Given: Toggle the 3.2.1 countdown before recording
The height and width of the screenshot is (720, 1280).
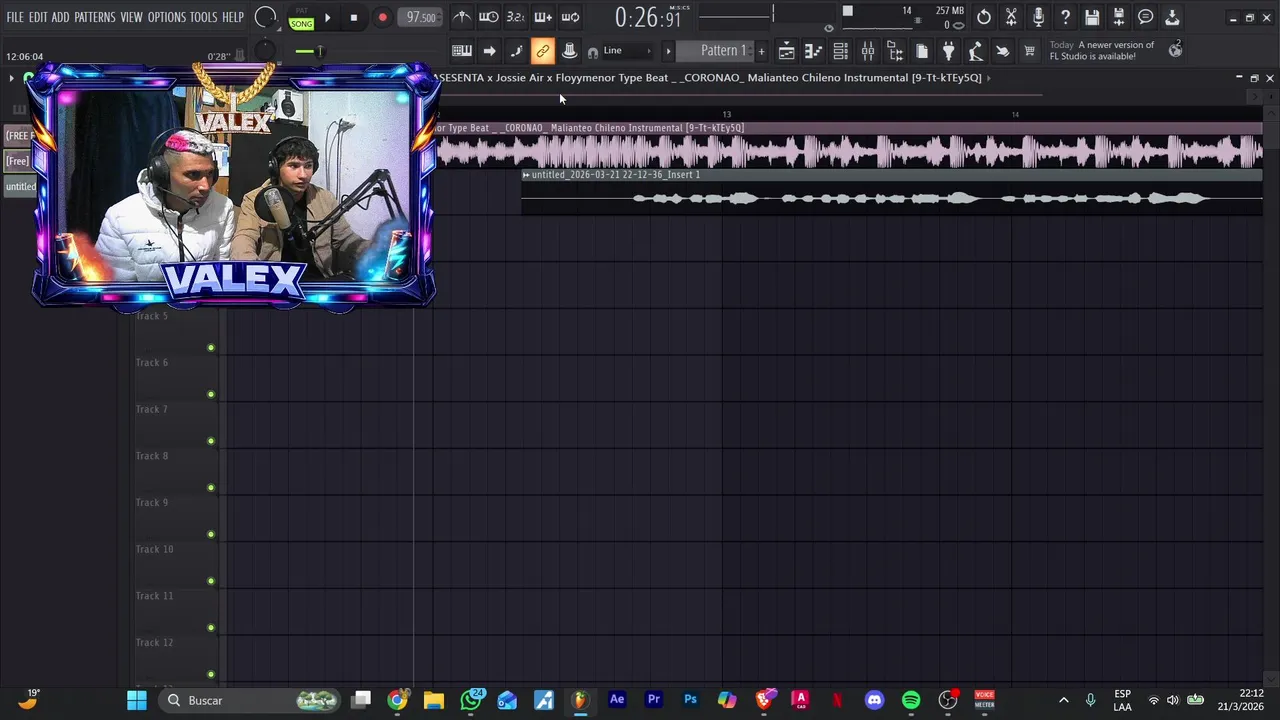Looking at the screenshot, I should pos(515,17).
